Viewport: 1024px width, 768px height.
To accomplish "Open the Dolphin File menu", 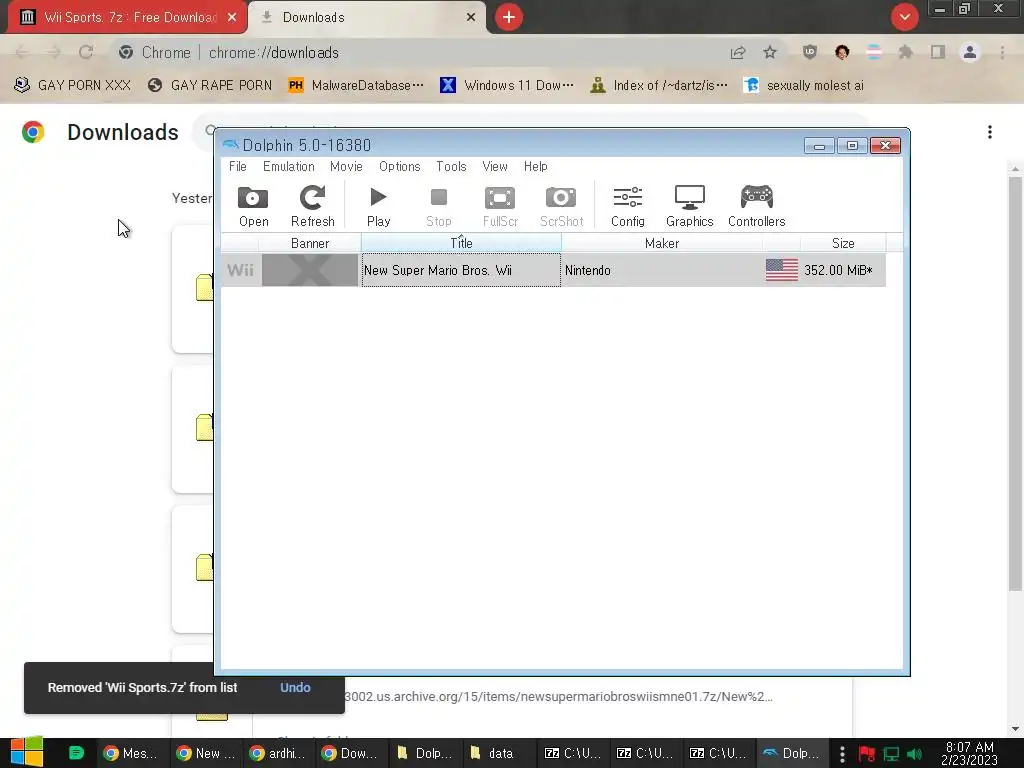I will pos(238,167).
